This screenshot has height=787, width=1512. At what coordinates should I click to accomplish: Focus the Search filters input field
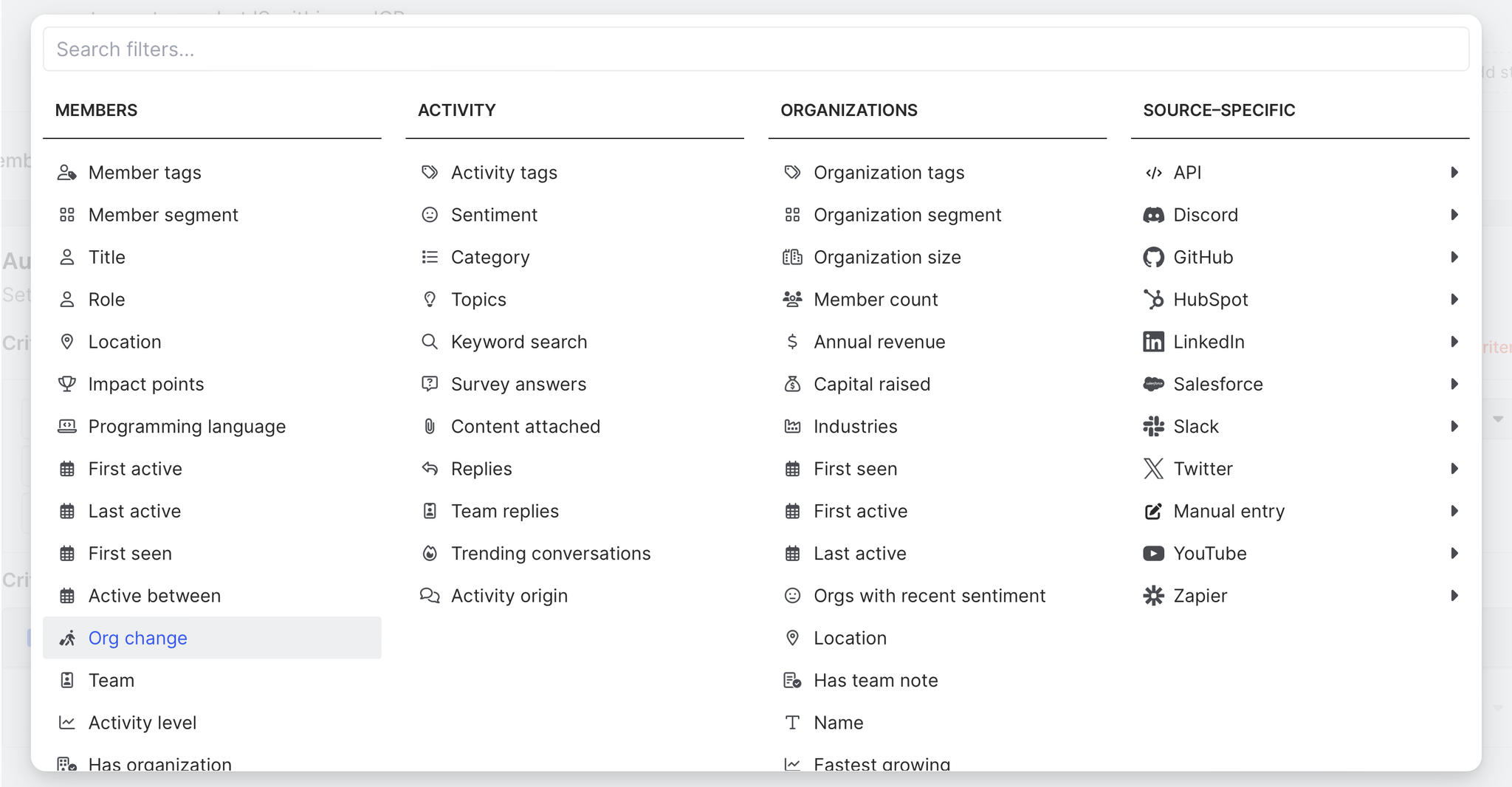[756, 49]
